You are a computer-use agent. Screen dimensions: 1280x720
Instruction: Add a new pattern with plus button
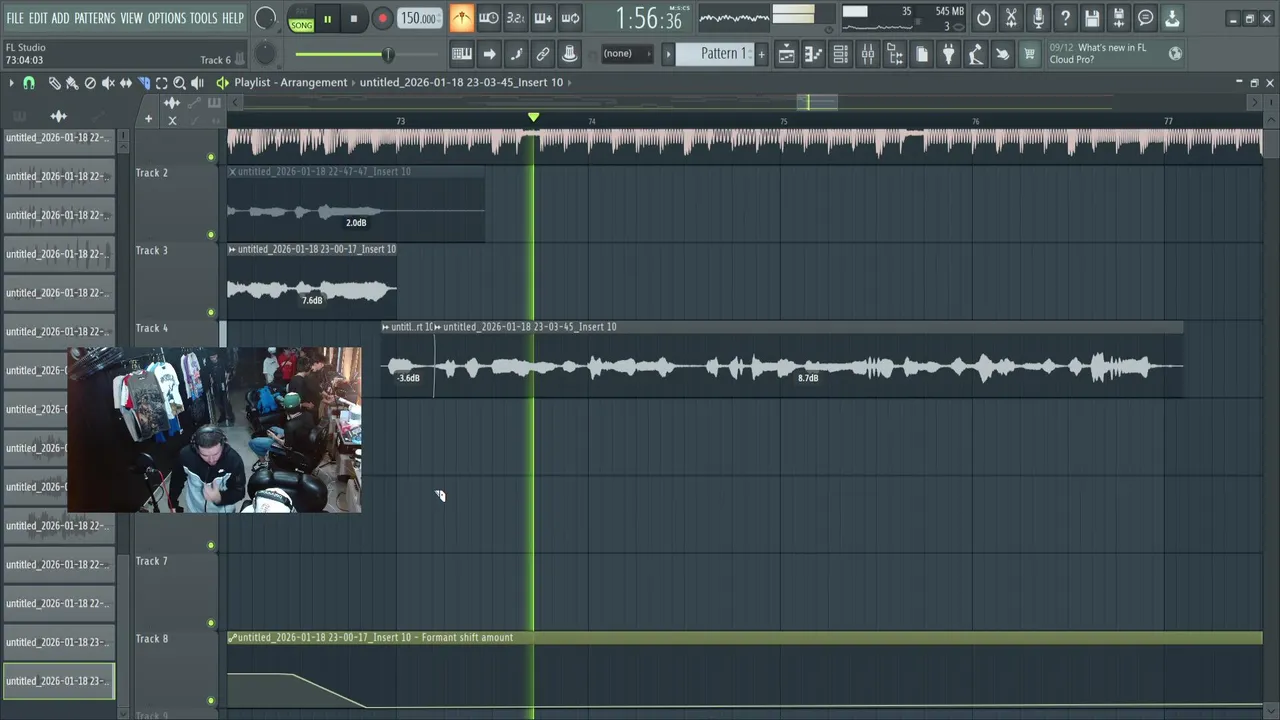pyautogui.click(x=762, y=54)
